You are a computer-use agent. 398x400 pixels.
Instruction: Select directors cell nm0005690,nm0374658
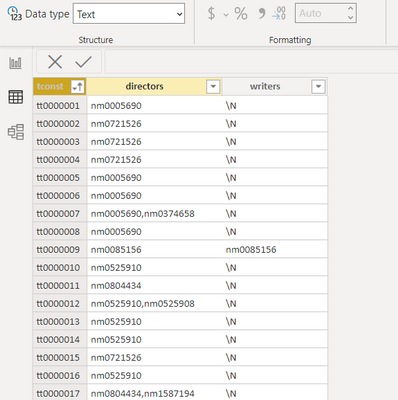[154, 214]
